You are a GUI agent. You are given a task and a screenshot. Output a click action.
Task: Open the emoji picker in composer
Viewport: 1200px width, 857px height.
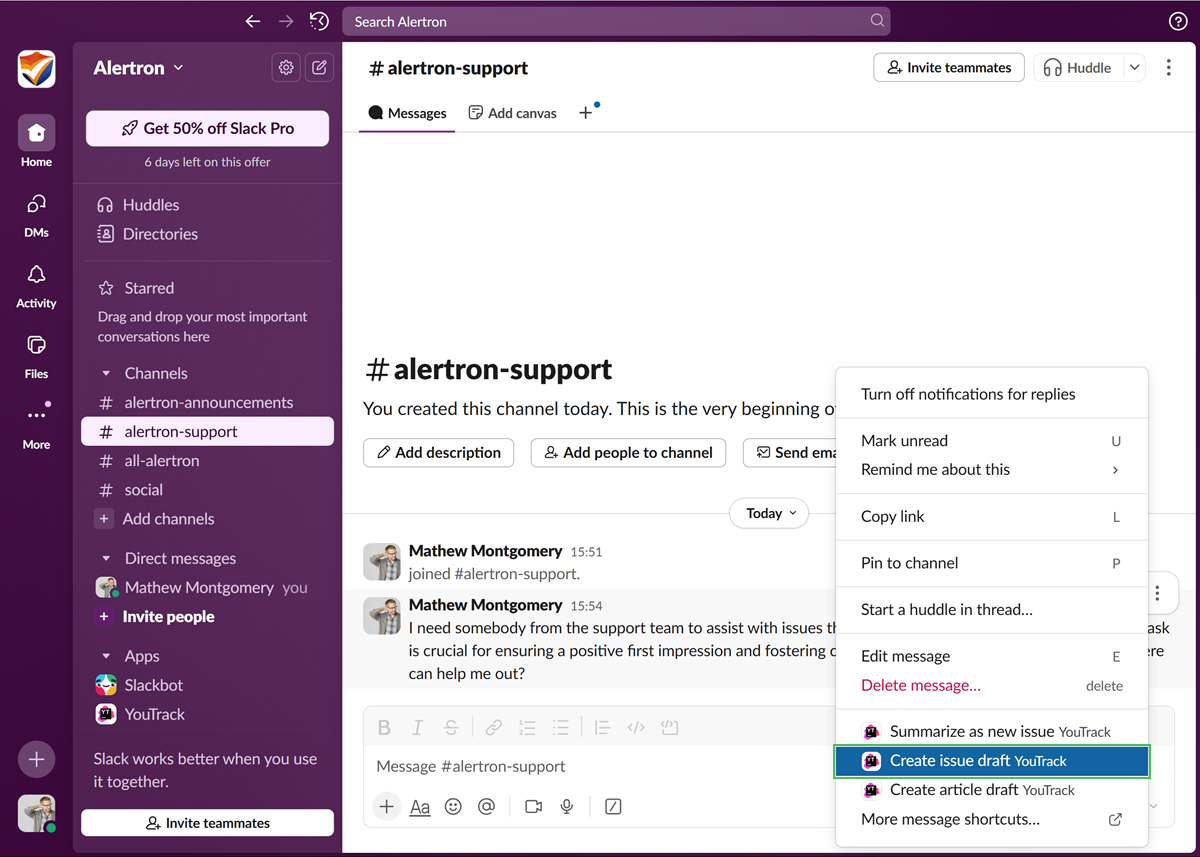pos(453,806)
